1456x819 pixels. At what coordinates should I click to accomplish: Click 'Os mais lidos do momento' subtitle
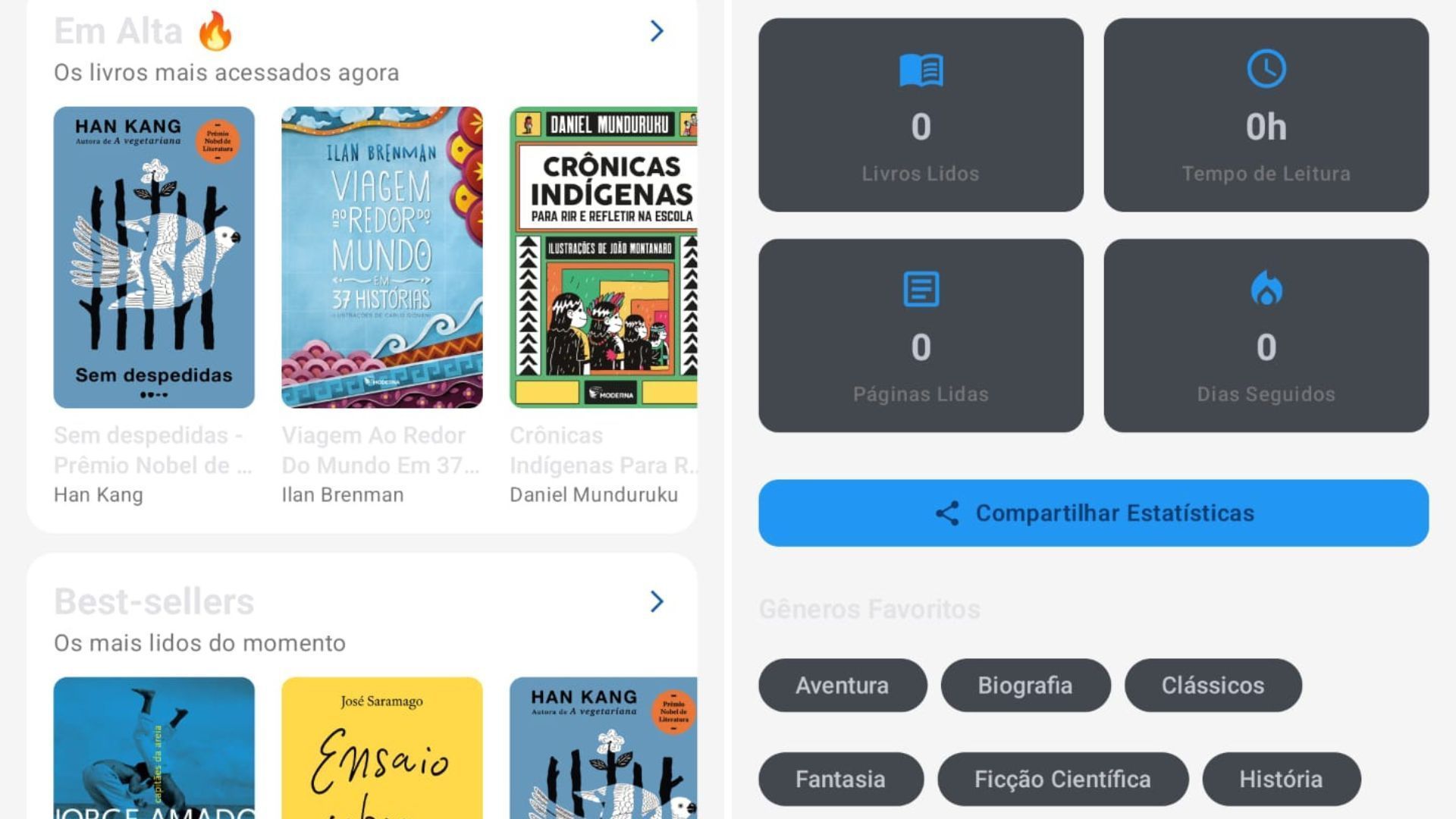point(199,643)
